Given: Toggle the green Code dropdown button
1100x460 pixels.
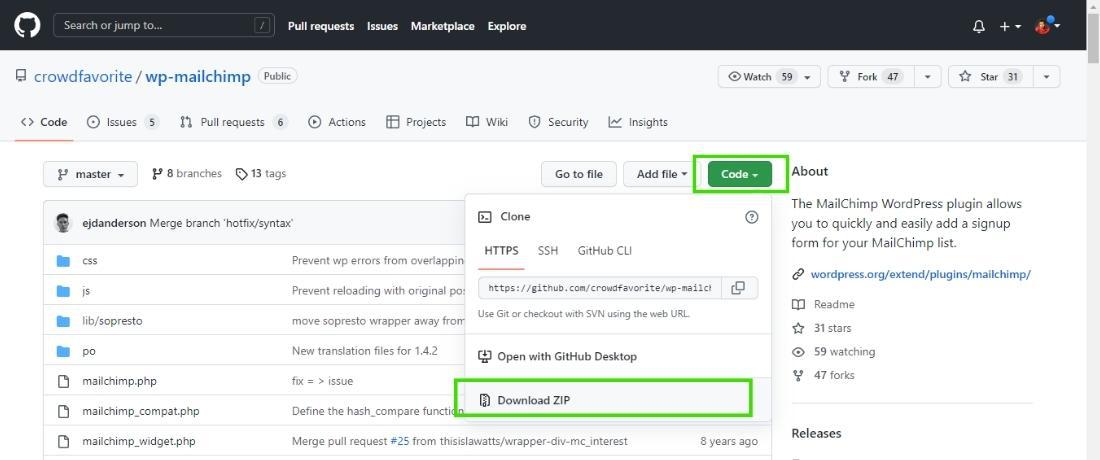Looking at the screenshot, I should coord(739,174).
